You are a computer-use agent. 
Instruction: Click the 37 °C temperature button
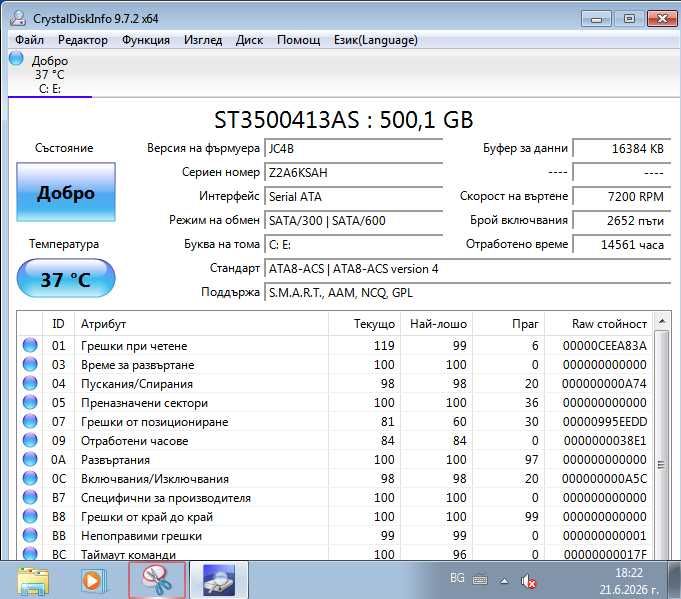coord(66,278)
